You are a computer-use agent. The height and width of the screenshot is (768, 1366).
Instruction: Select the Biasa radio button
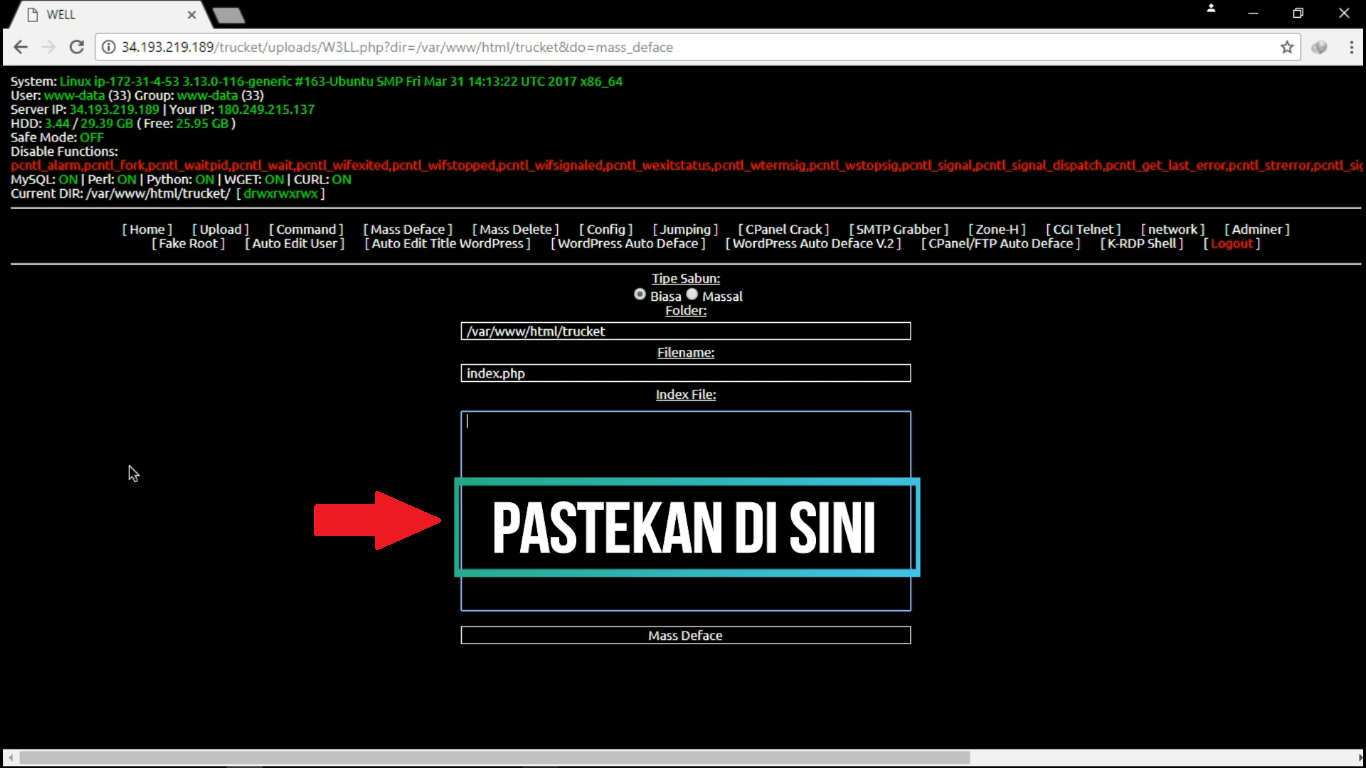pyautogui.click(x=640, y=294)
